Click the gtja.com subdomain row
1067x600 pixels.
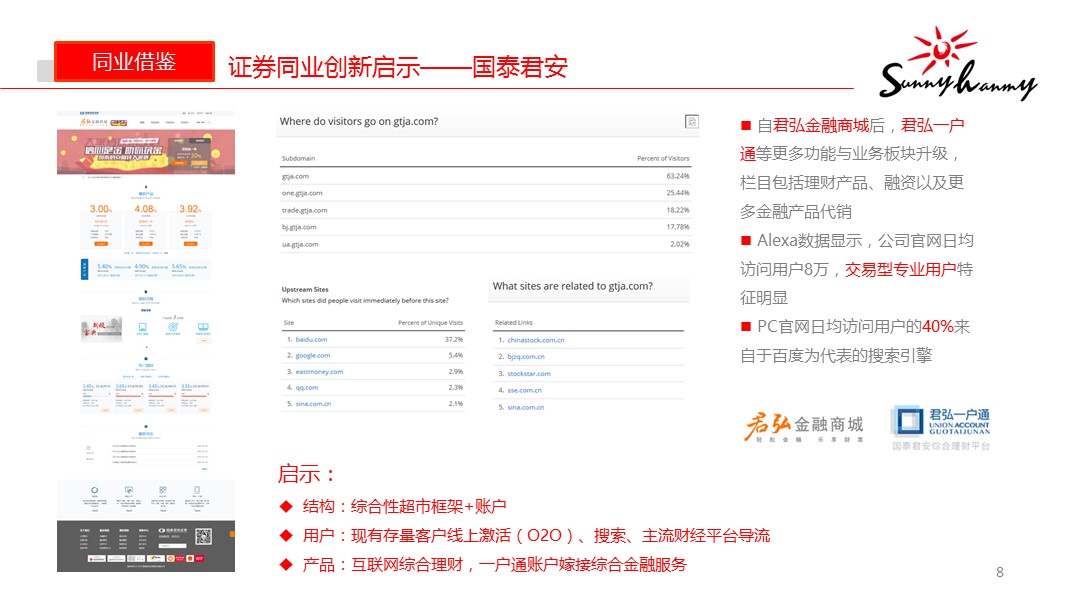point(486,176)
